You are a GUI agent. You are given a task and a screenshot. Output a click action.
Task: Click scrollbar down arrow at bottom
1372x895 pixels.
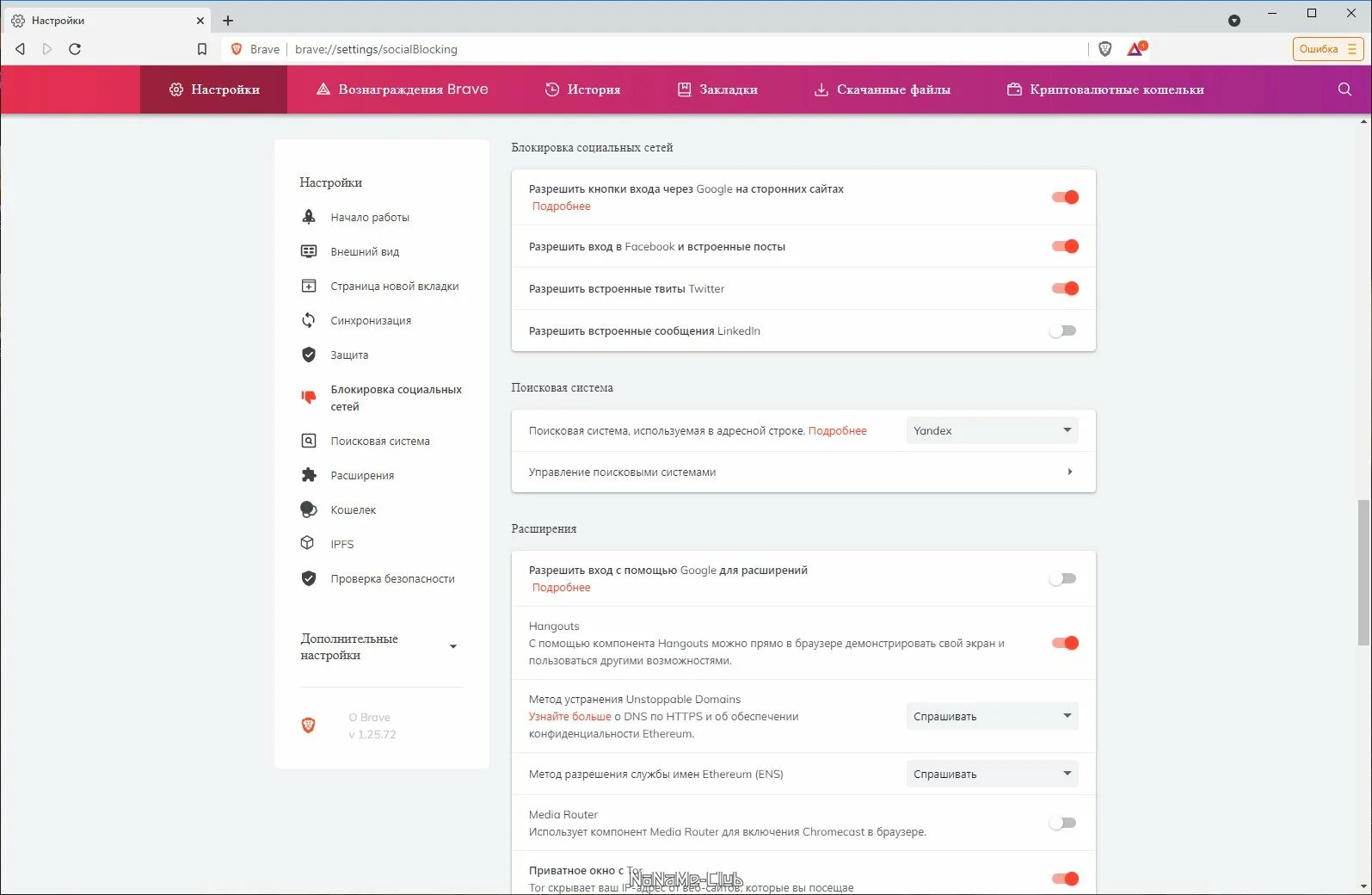(x=1363, y=886)
